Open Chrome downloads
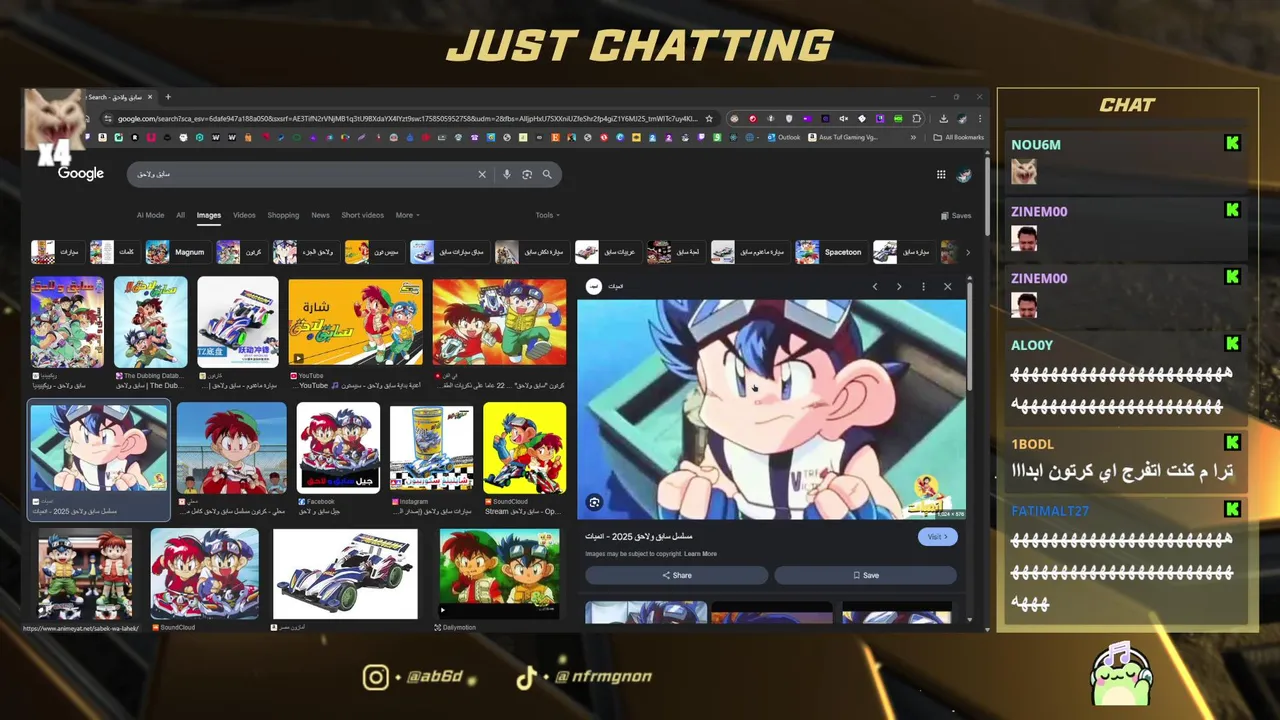 pyautogui.click(x=943, y=118)
